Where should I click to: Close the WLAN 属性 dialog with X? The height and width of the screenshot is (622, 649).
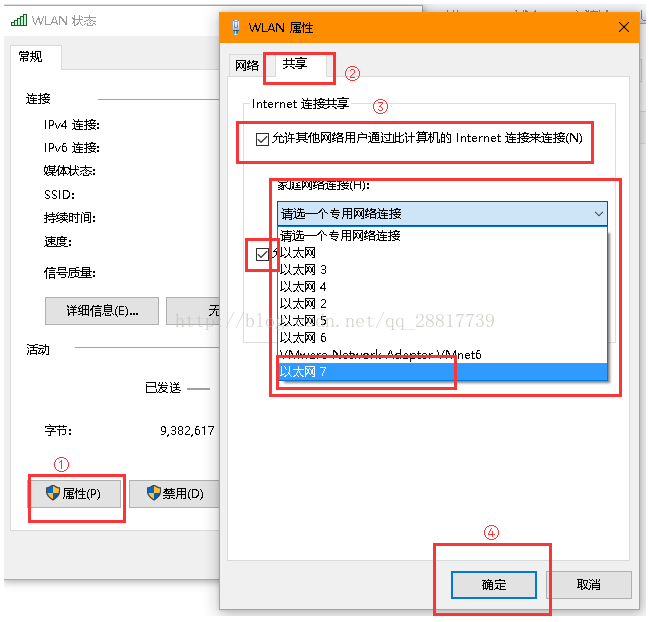click(x=624, y=27)
